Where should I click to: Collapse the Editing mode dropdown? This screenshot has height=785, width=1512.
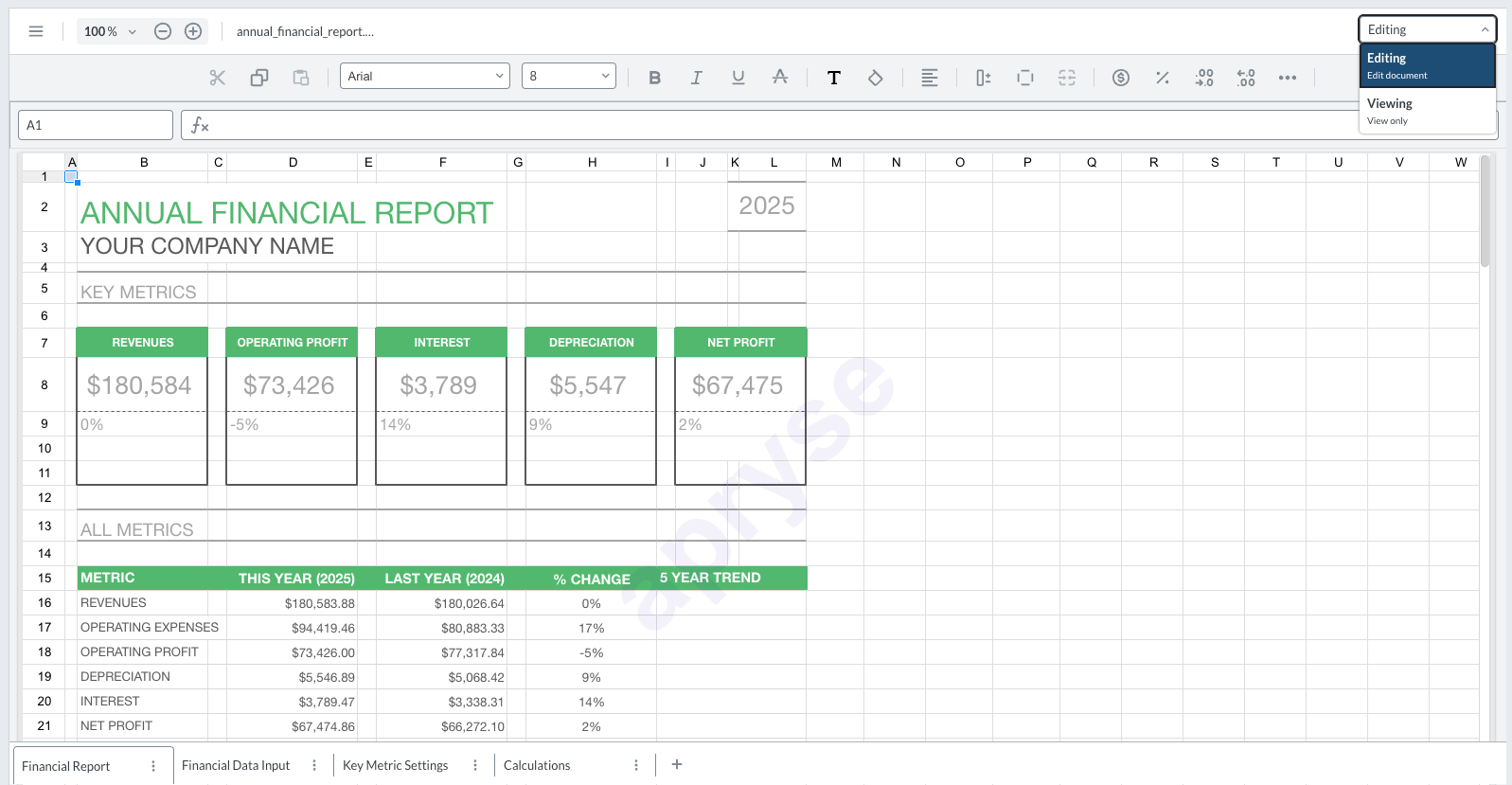click(x=1428, y=29)
